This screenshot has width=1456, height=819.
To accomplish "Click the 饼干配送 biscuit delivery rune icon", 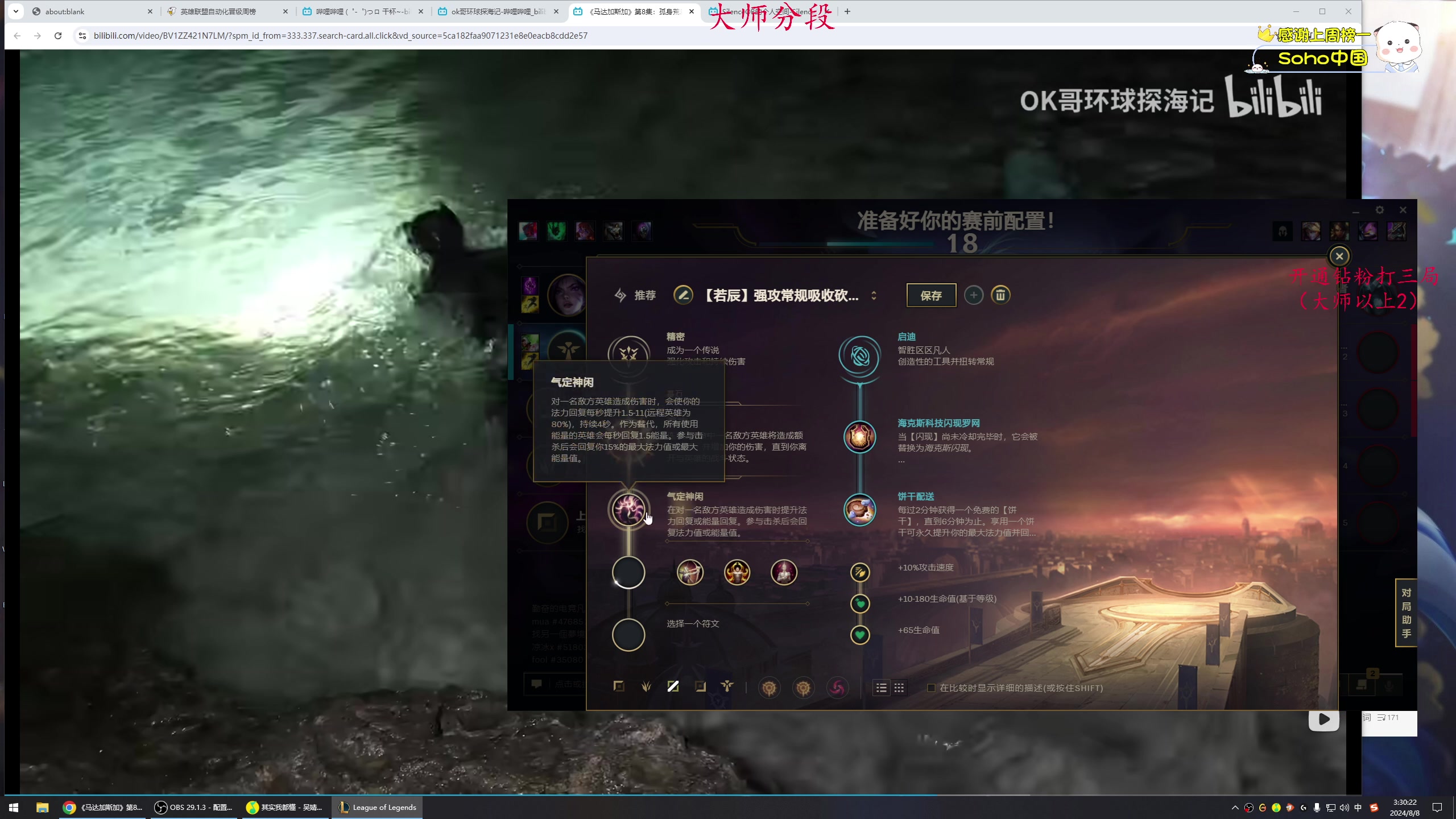I will click(x=859, y=510).
